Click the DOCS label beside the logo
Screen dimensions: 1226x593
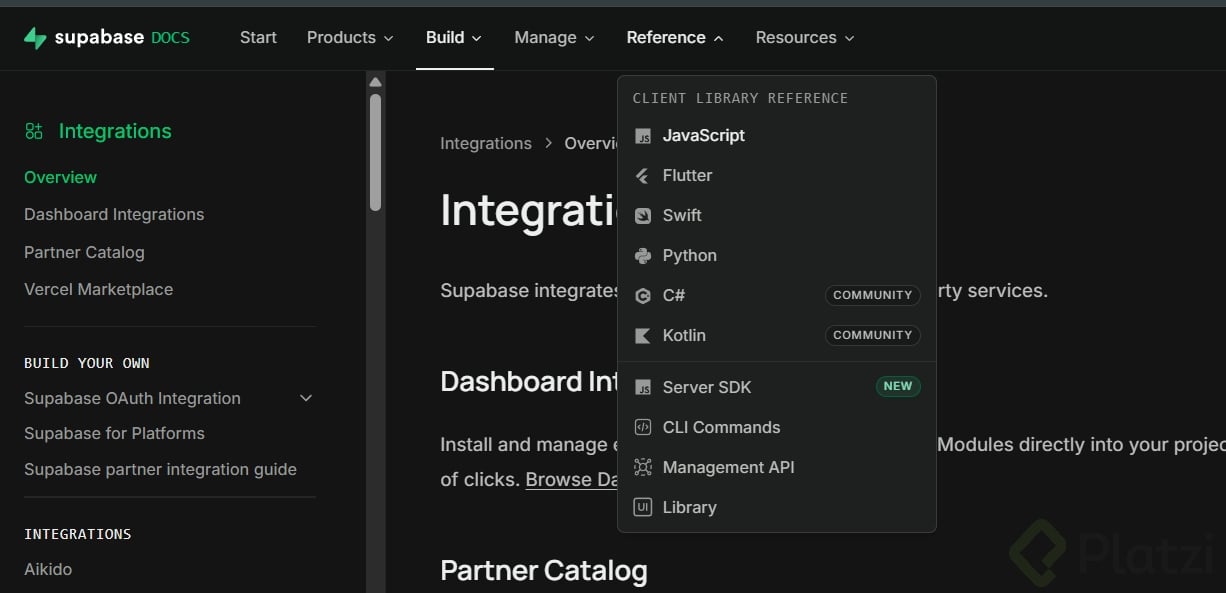[170, 38]
